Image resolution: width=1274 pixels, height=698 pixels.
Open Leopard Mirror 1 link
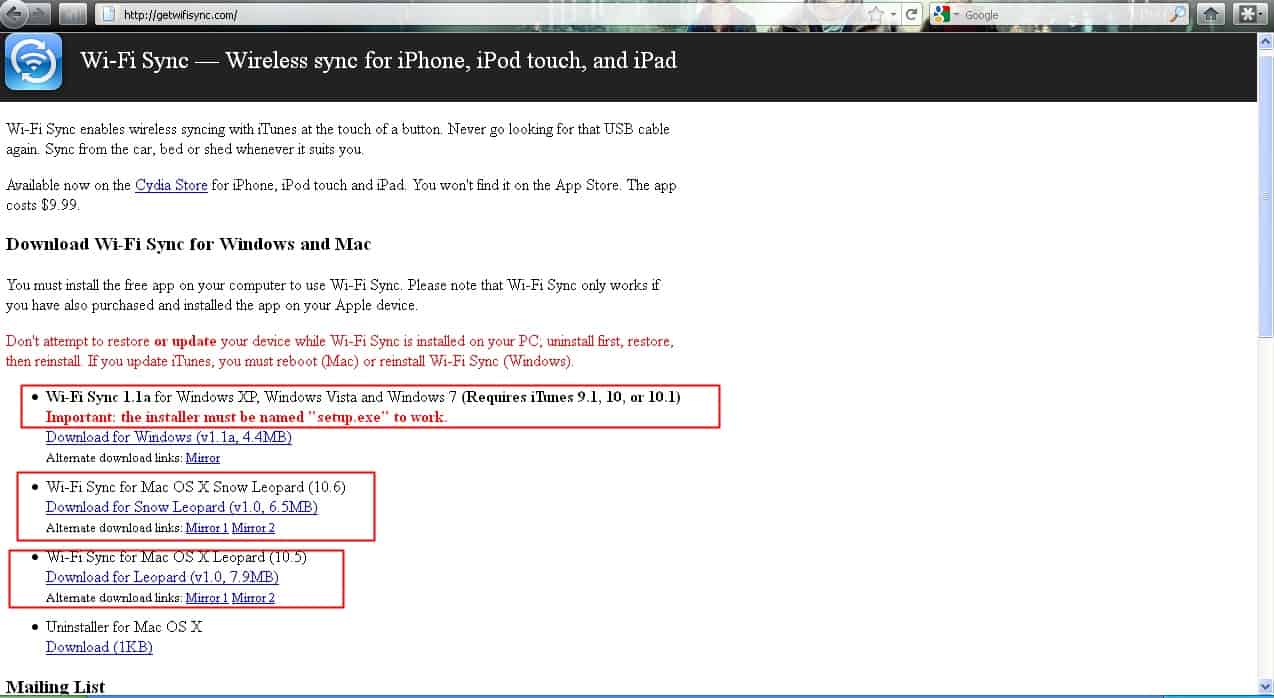pyautogui.click(x=207, y=598)
